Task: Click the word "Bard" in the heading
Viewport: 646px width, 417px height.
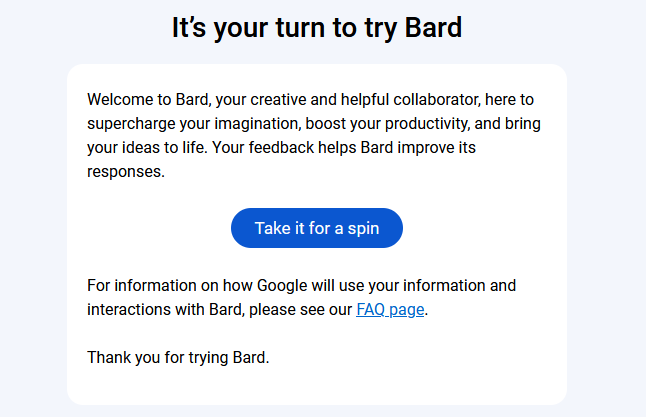Action: [x=433, y=28]
